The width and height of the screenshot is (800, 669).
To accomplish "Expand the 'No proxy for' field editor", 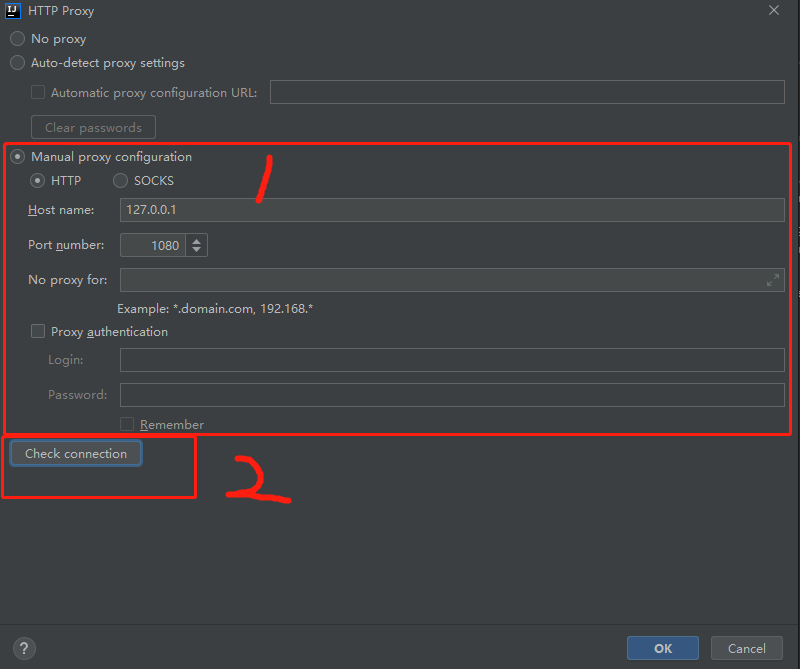I will click(x=772, y=280).
